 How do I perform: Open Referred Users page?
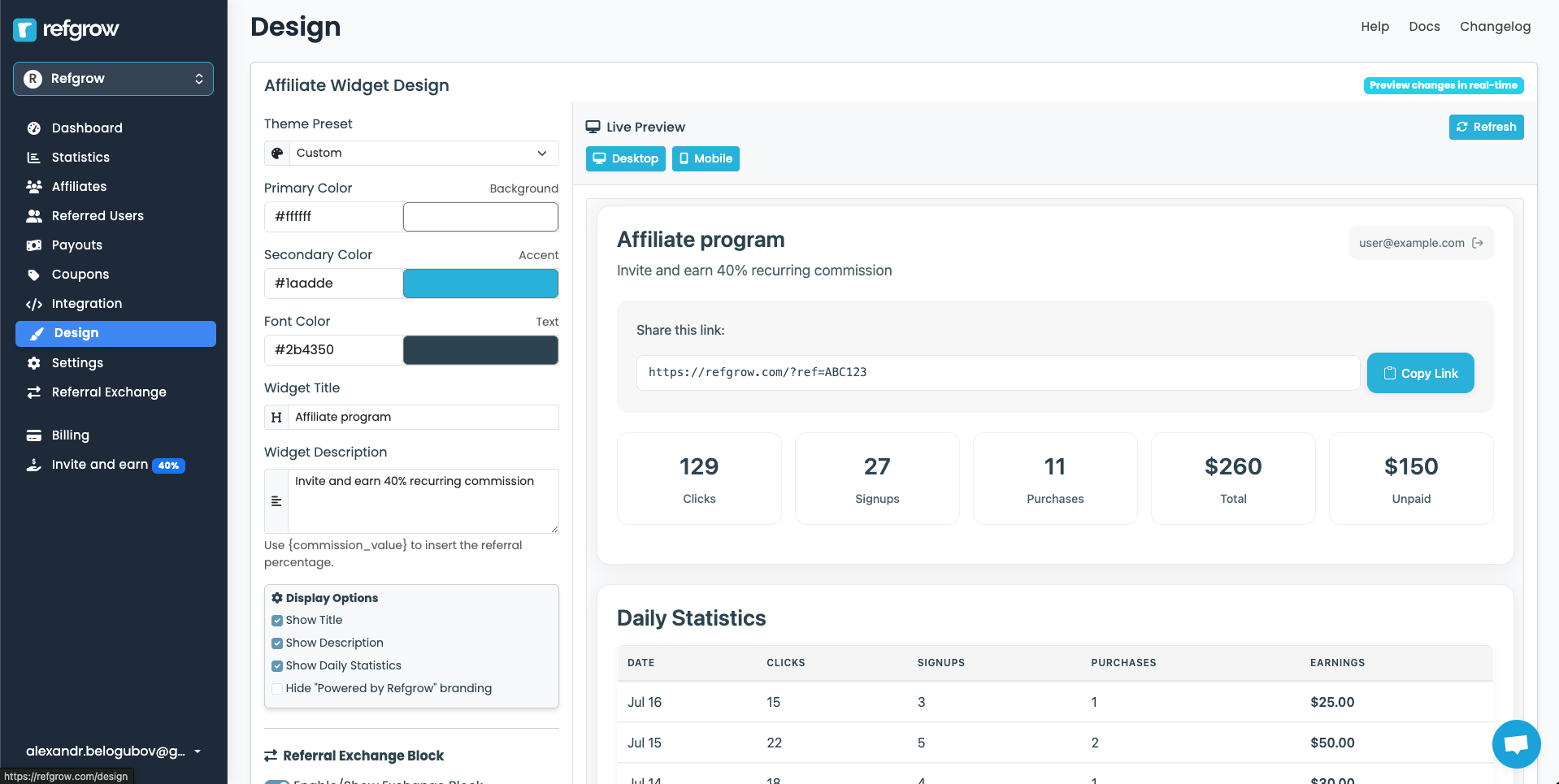tap(98, 216)
